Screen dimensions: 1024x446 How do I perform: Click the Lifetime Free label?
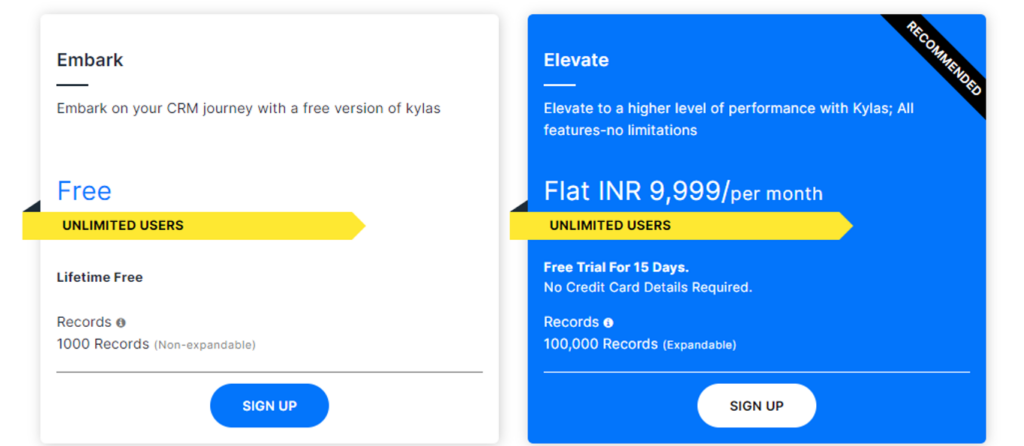[100, 278]
